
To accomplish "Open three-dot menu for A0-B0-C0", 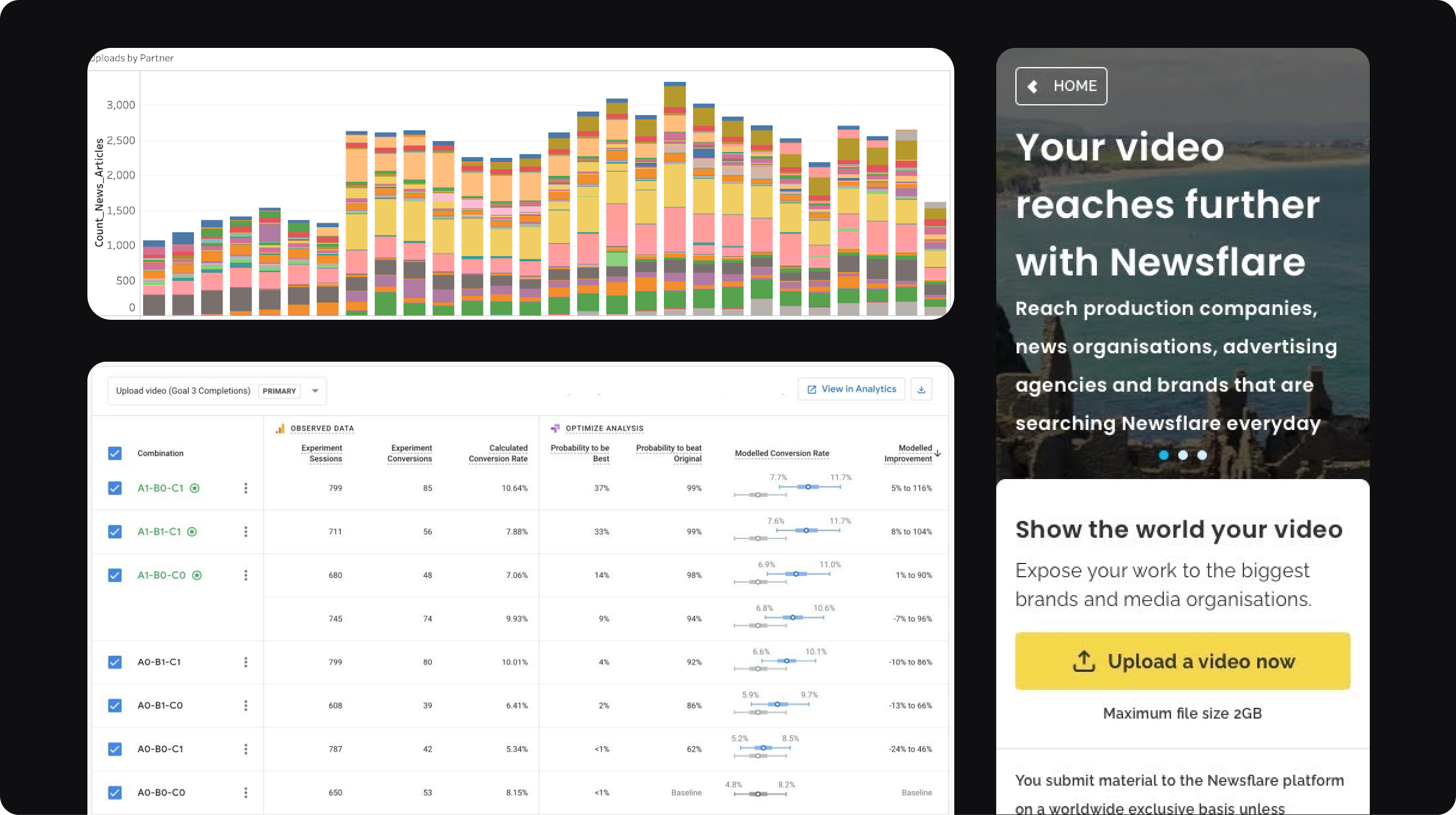I will (245, 793).
